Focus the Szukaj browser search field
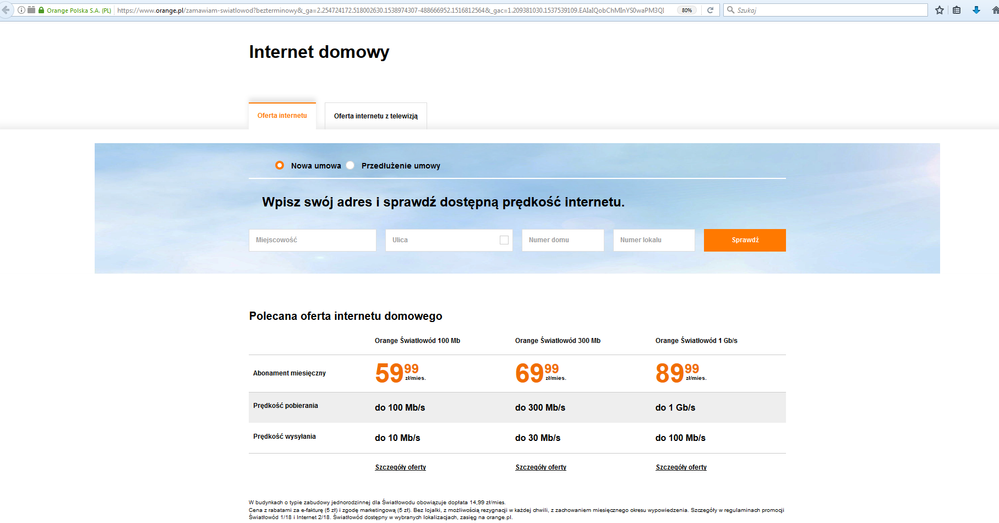This screenshot has width=999, height=523. click(825, 10)
